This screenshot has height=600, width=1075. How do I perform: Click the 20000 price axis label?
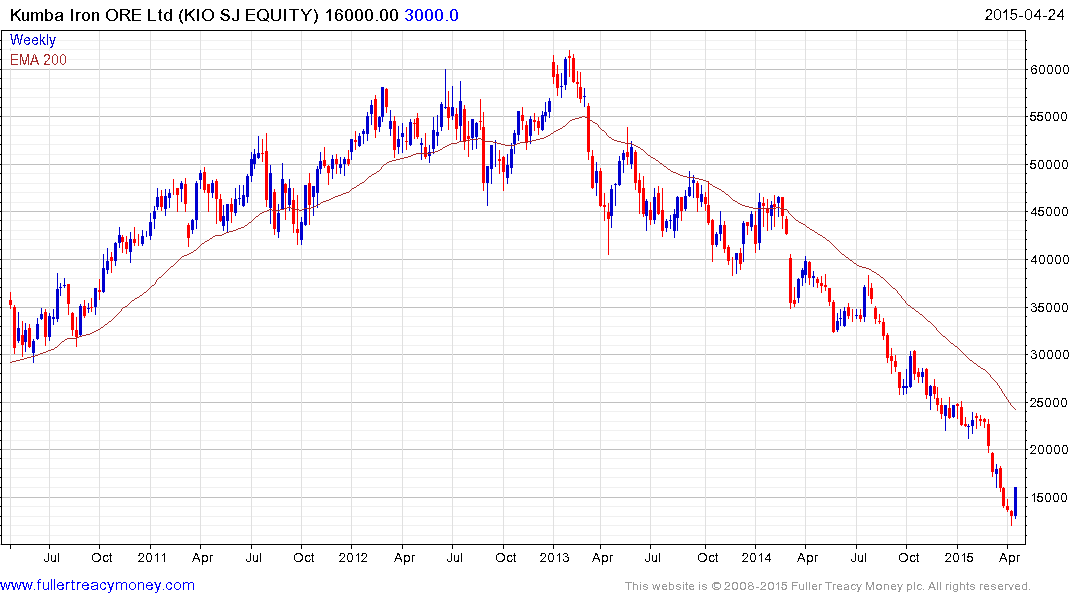click(1049, 450)
